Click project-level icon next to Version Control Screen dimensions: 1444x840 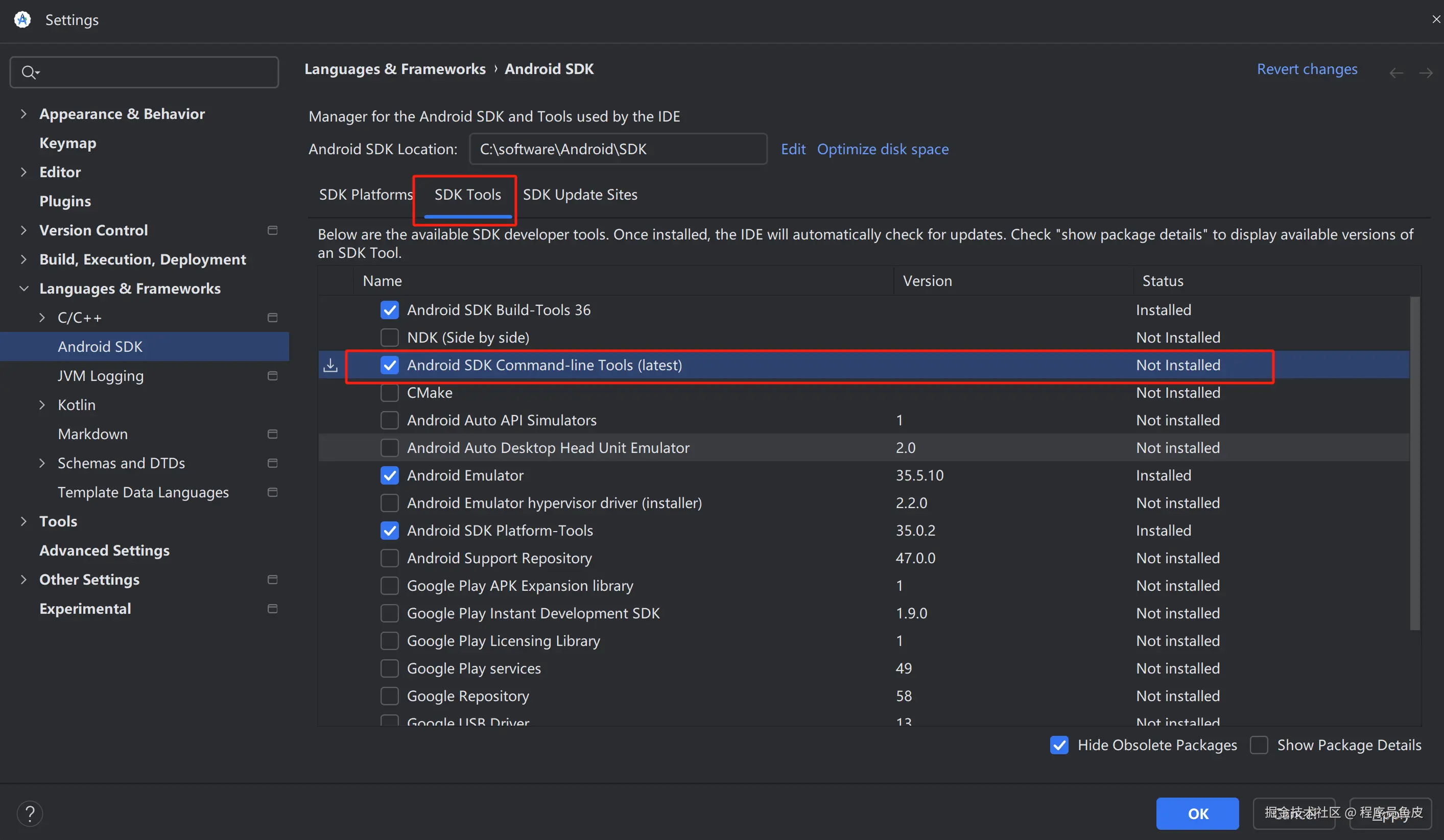pos(273,230)
